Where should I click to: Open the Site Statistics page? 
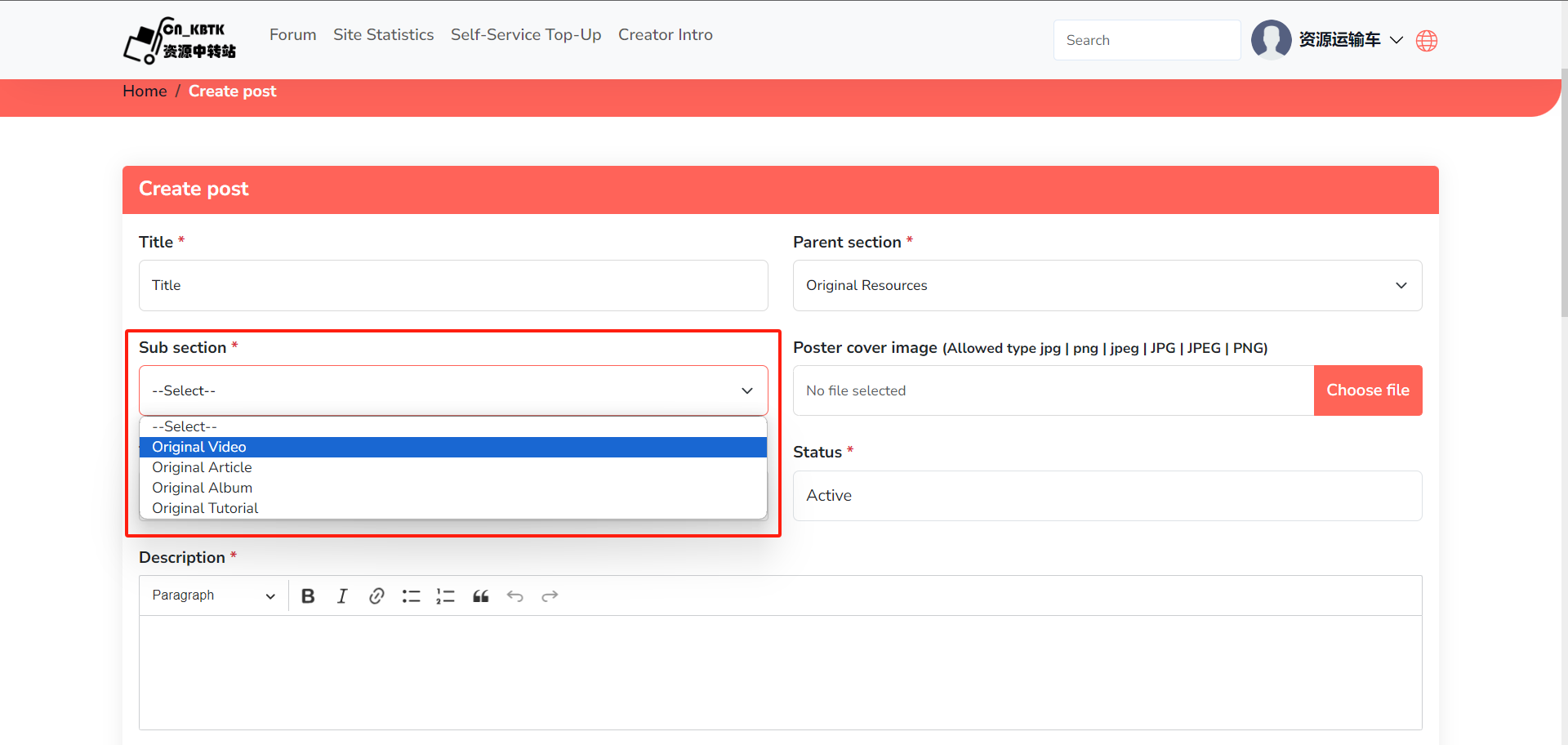(x=383, y=35)
